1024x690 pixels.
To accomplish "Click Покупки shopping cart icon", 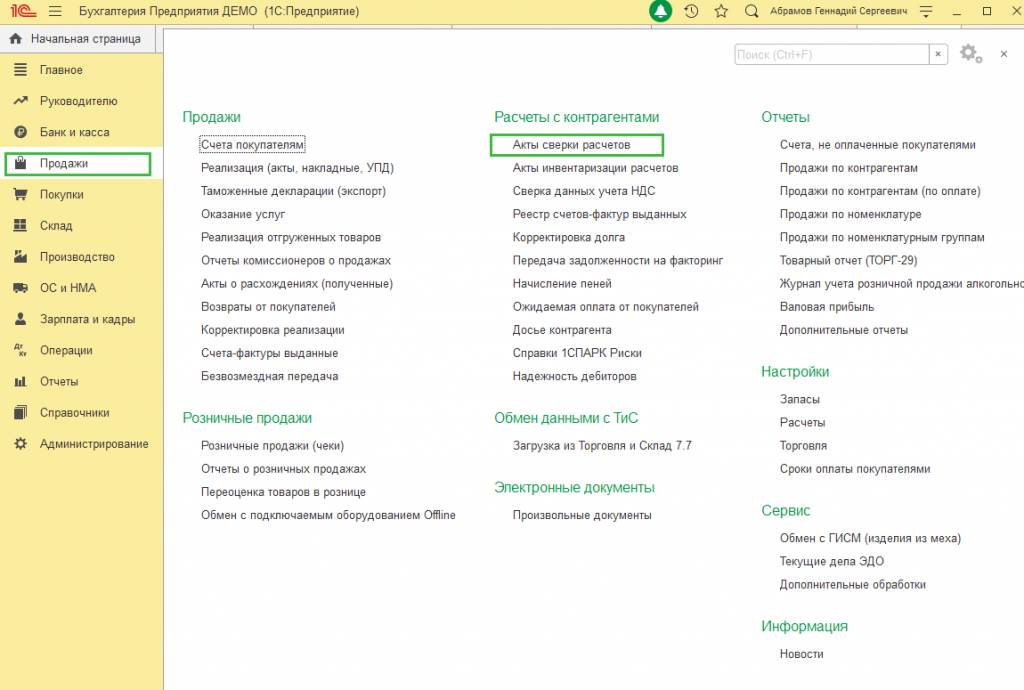I will coord(21,194).
